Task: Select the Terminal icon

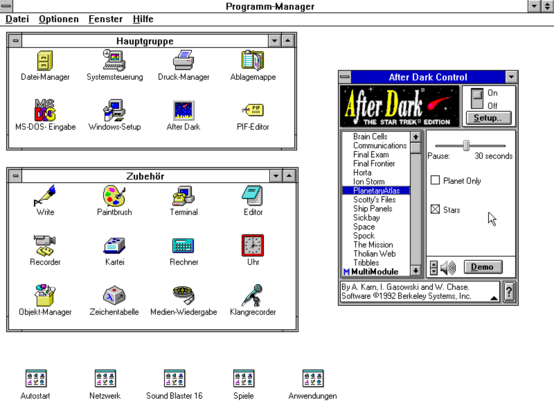Action: pos(183,195)
